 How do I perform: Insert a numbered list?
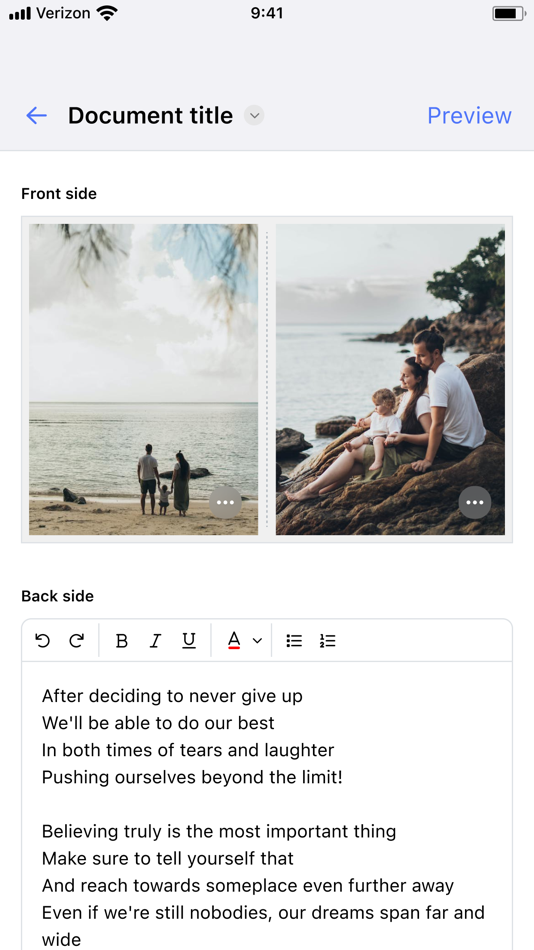pyautogui.click(x=327, y=640)
